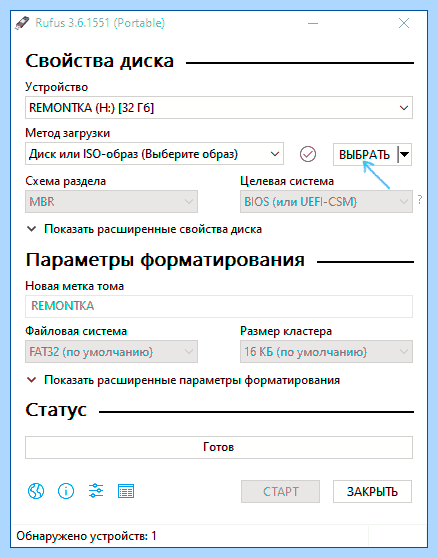Viewport: 438px width, 558px height.
Task: Open the Размер кластера 16 КБ dropdown
Action: 326,352
